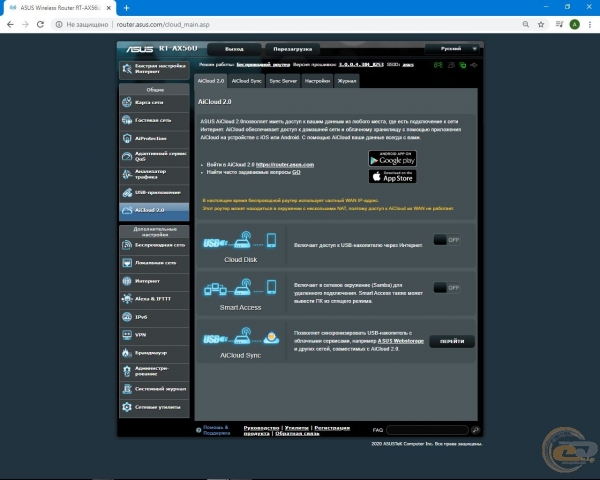
Task: Open a new browser tab
Action: (x=126, y=8)
